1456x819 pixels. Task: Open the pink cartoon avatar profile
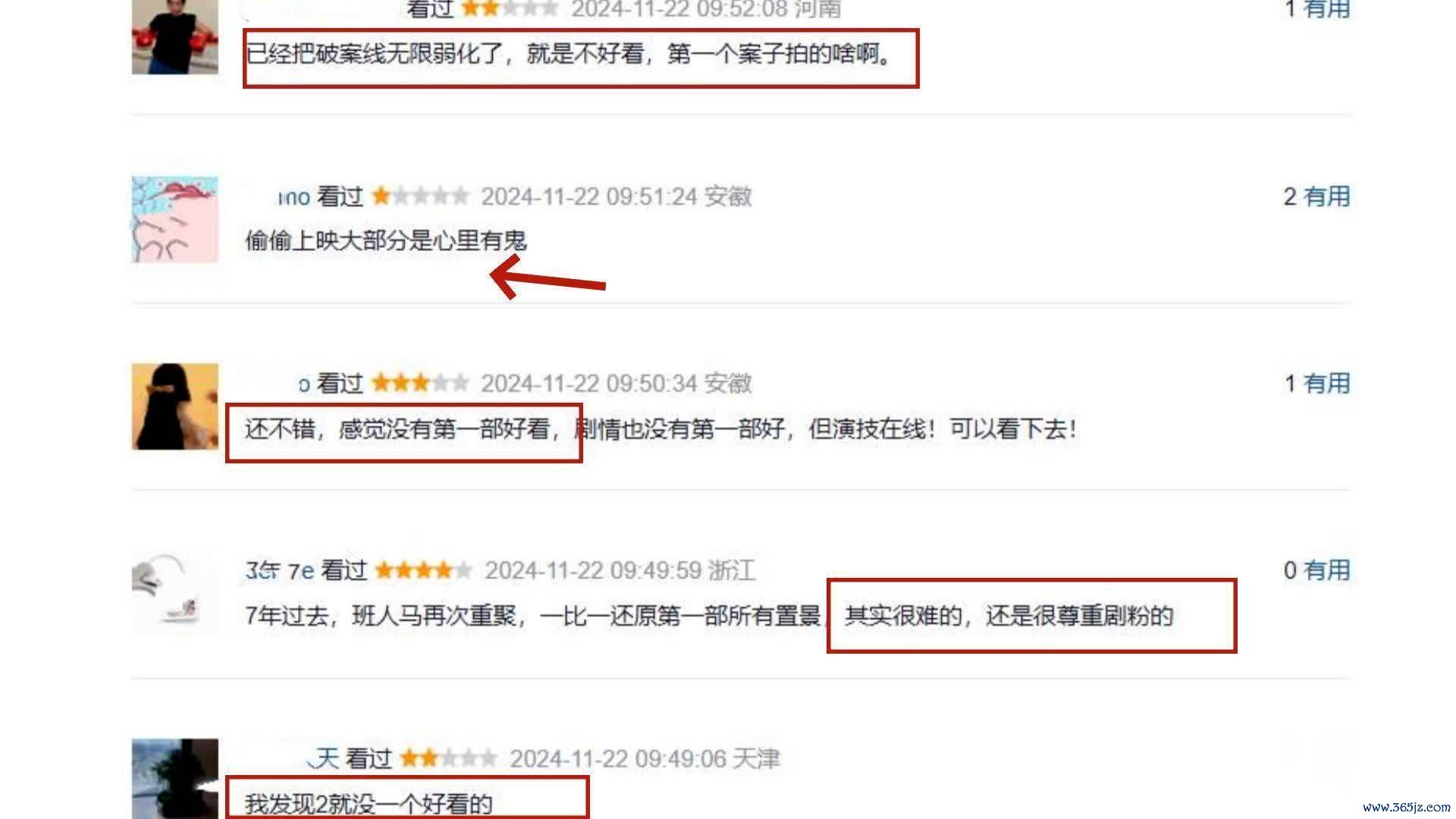[x=175, y=219]
